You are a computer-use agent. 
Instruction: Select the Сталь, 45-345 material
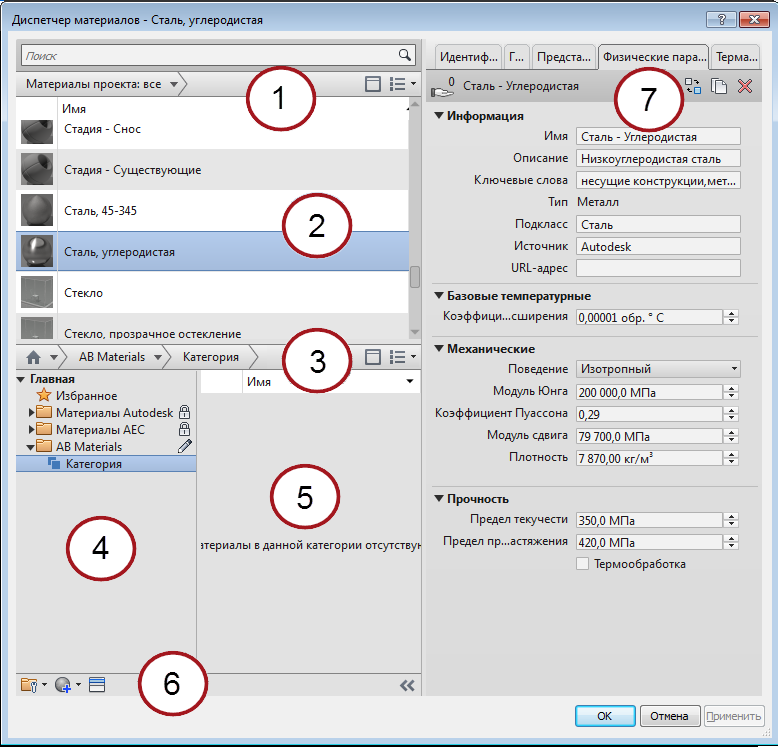click(212, 211)
